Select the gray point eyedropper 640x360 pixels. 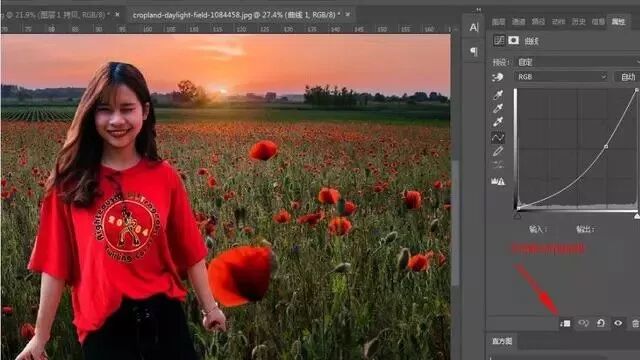click(498, 108)
